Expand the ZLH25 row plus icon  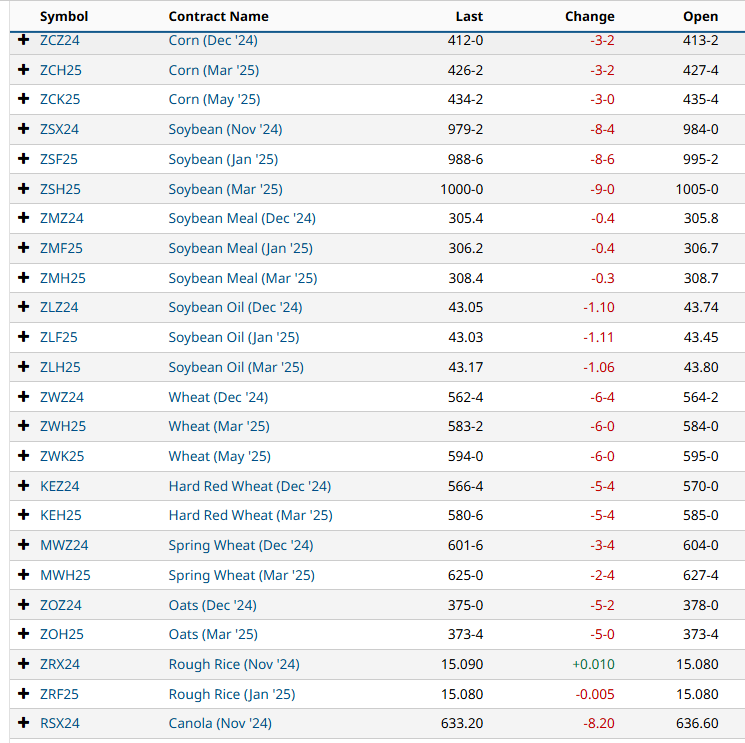tap(23, 367)
